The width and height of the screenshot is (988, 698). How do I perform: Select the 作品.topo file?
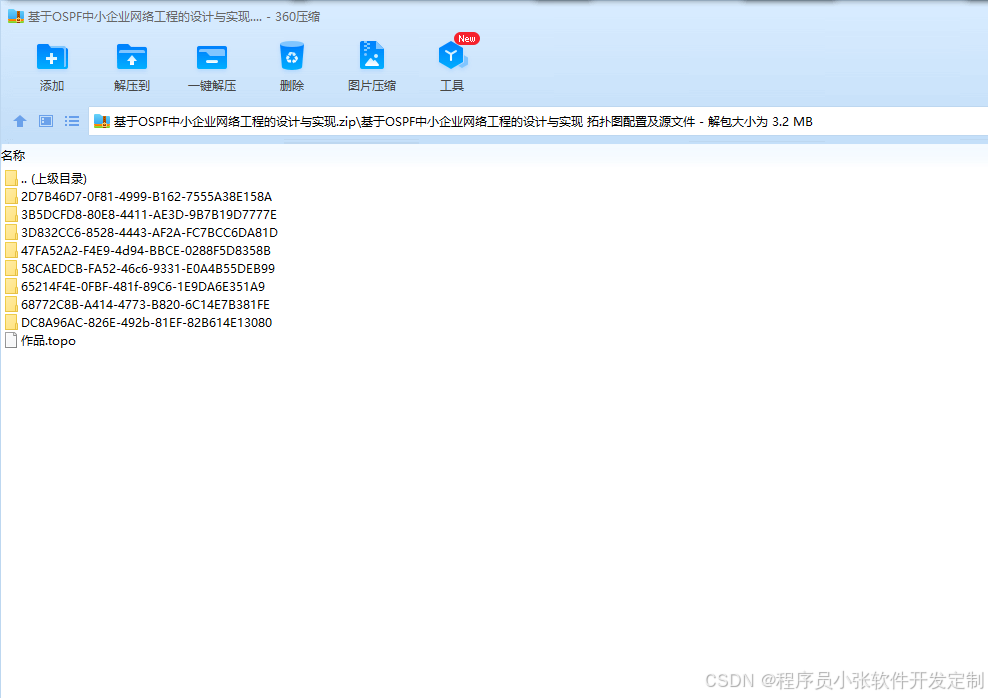[46, 340]
